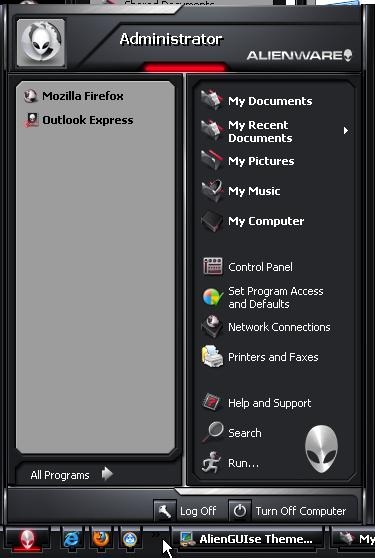Click the Printers and Faxes icon
Screen dimensions: 375x558
pos(212,357)
